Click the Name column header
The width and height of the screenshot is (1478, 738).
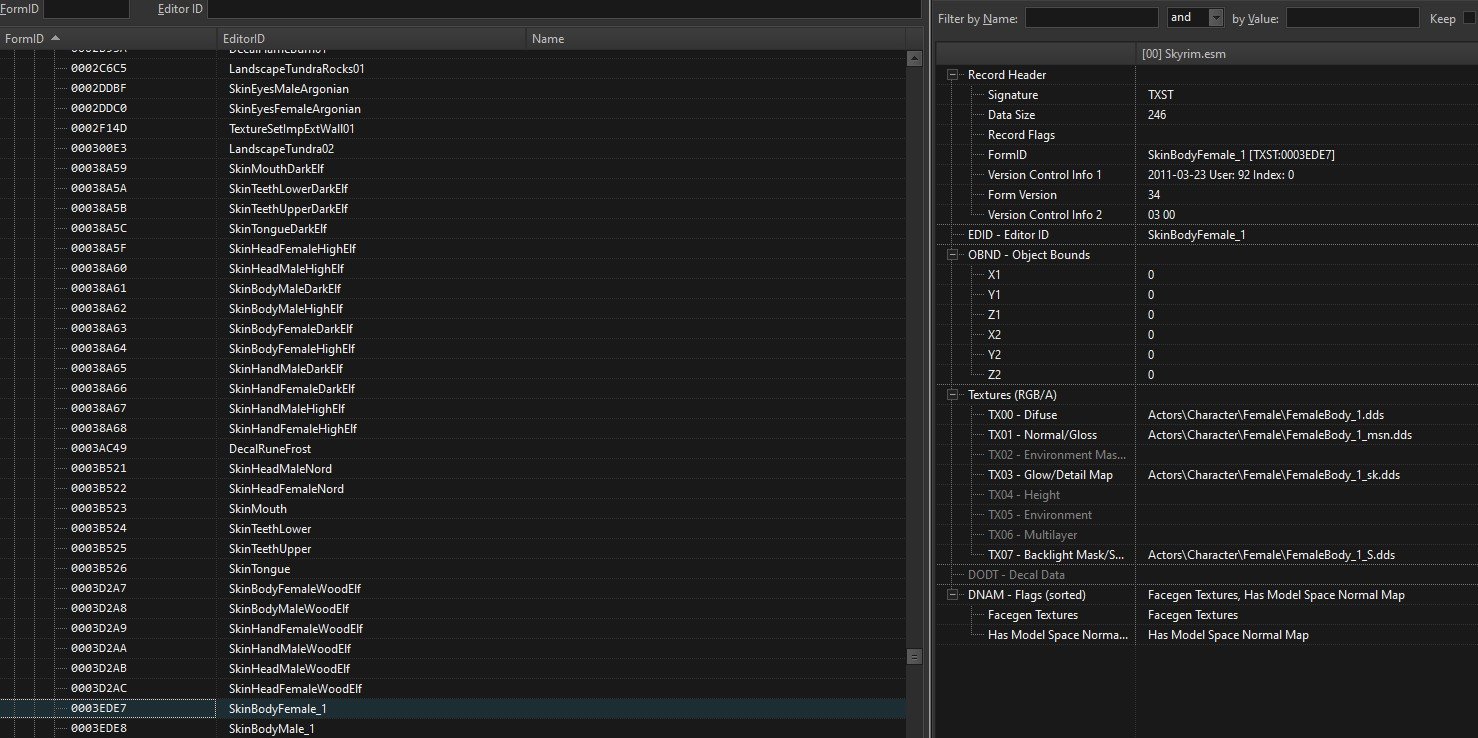tap(714, 39)
